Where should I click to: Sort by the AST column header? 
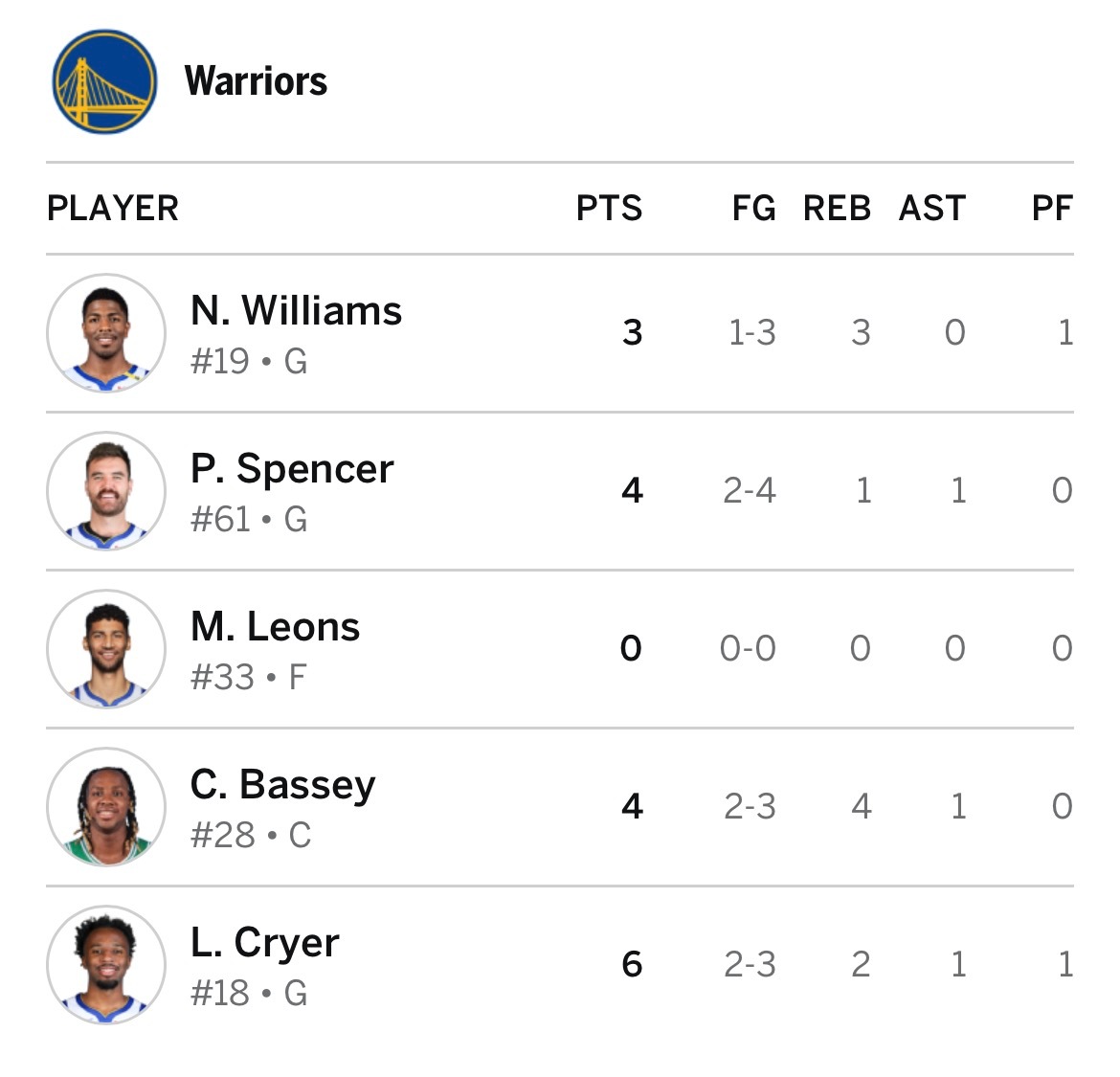(x=932, y=209)
